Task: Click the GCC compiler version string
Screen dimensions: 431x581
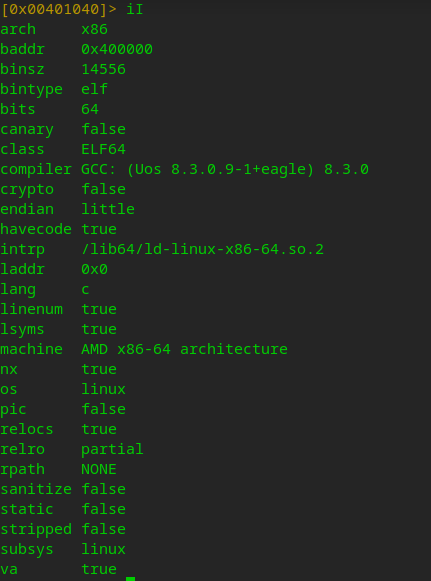Action: pos(225,169)
